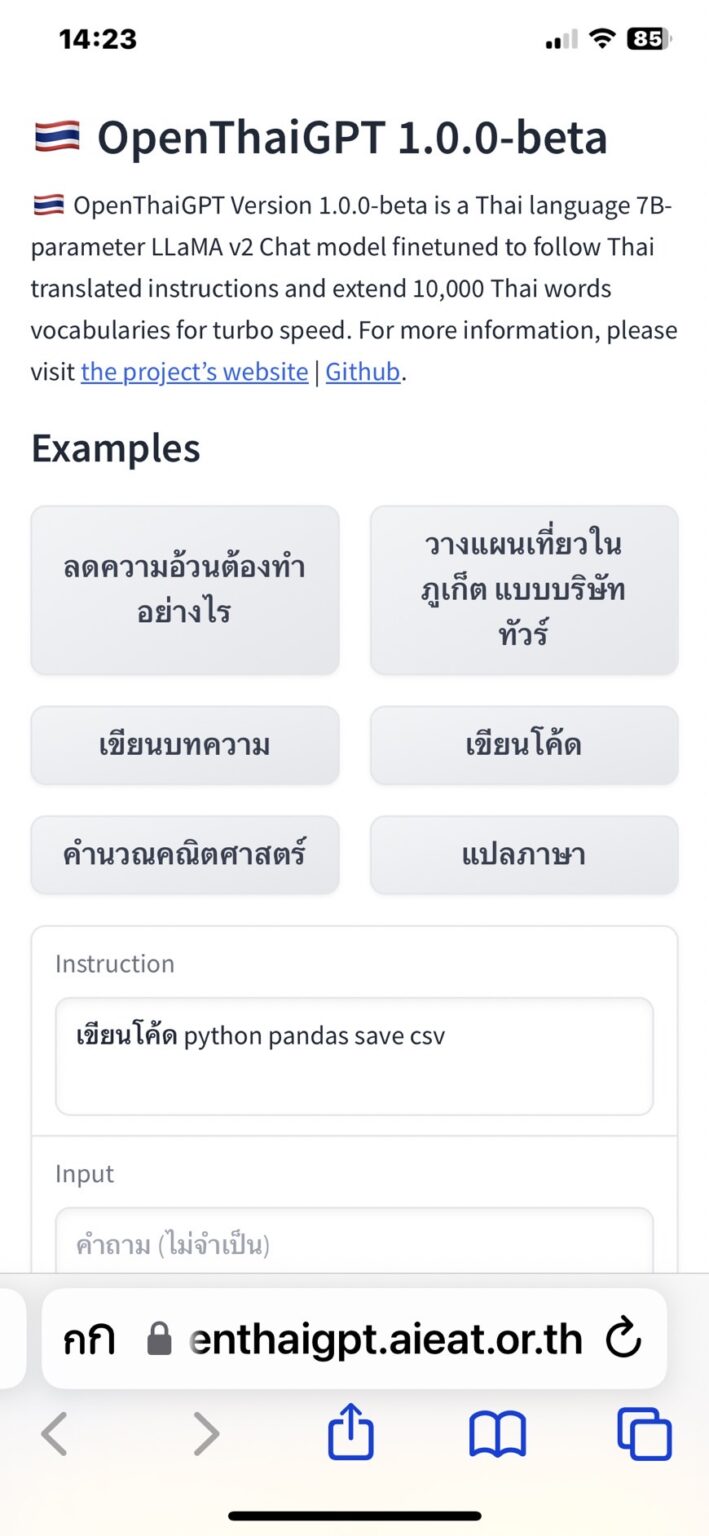Click inside the Instruction text box
Image resolution: width=709 pixels, height=1536 pixels.
pyautogui.click(x=353, y=1056)
